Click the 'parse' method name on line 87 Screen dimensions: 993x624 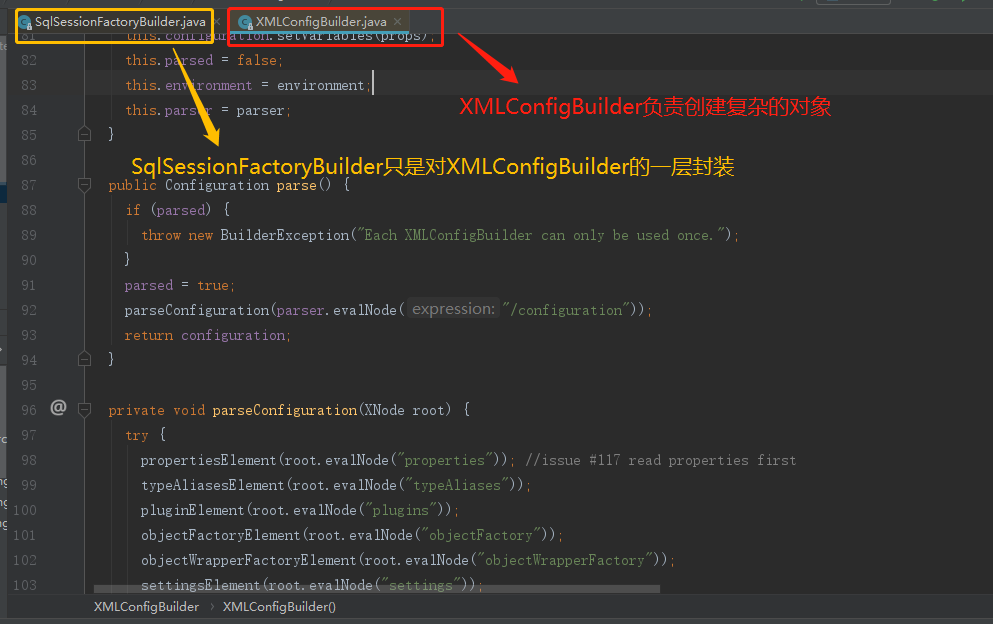point(296,186)
